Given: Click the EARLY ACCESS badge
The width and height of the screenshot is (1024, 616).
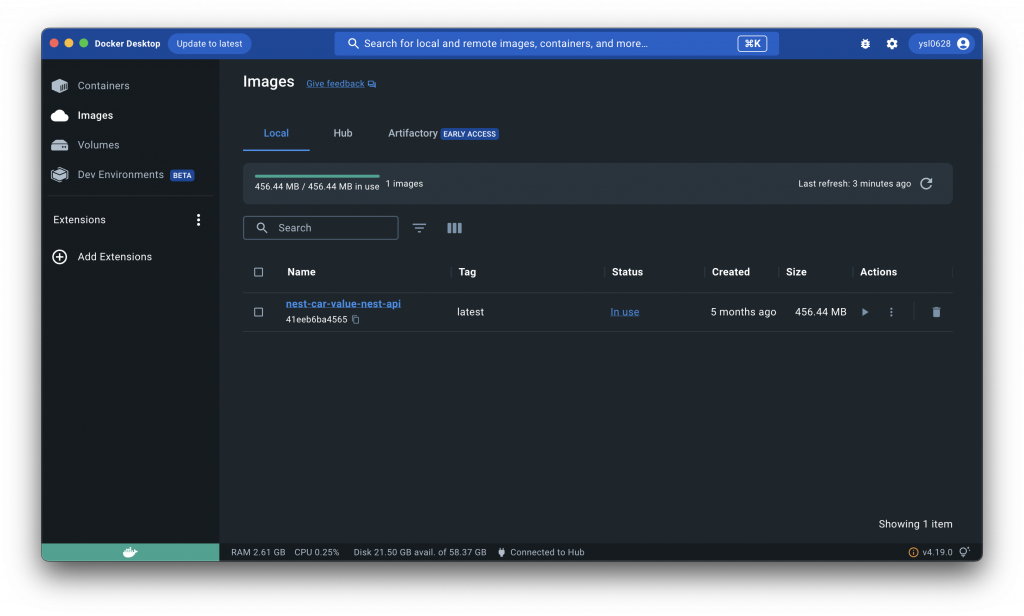Looking at the screenshot, I should point(470,134).
